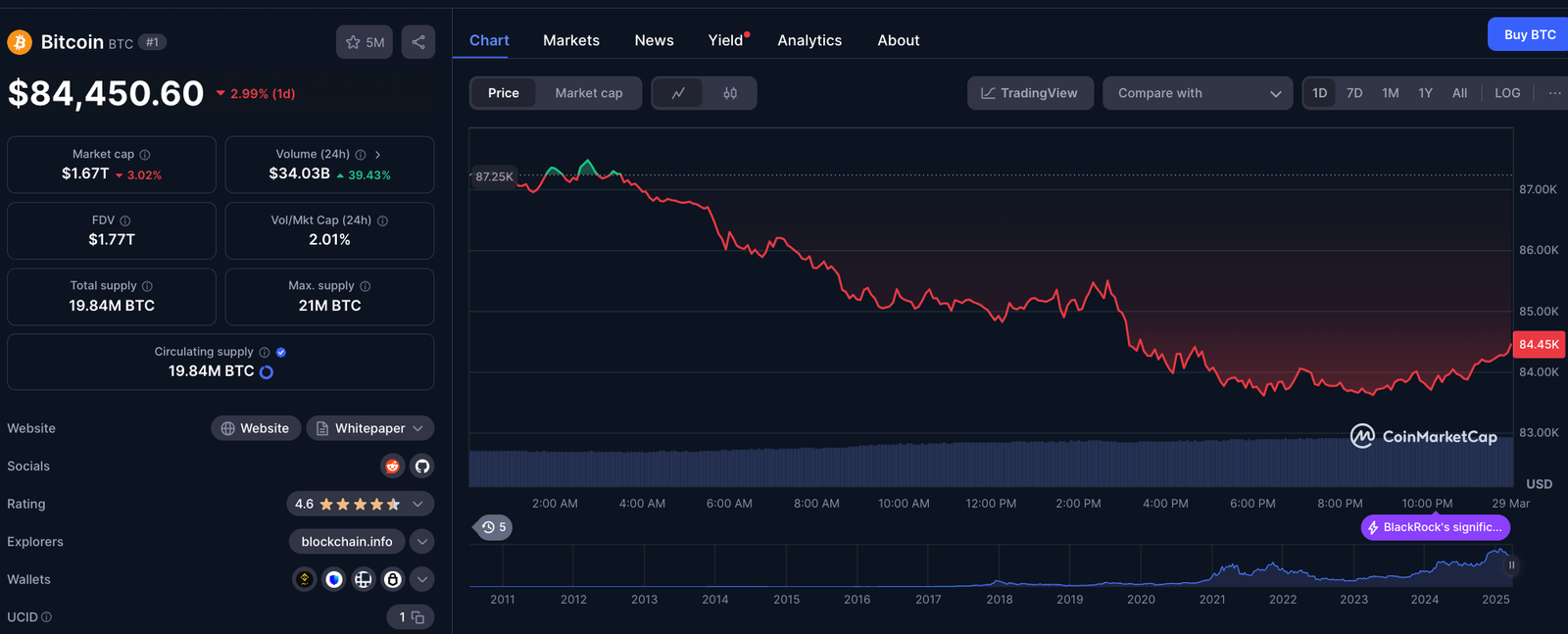Click the Market cap info icon
Viewport: 1568px width, 634px height.
coord(145,155)
